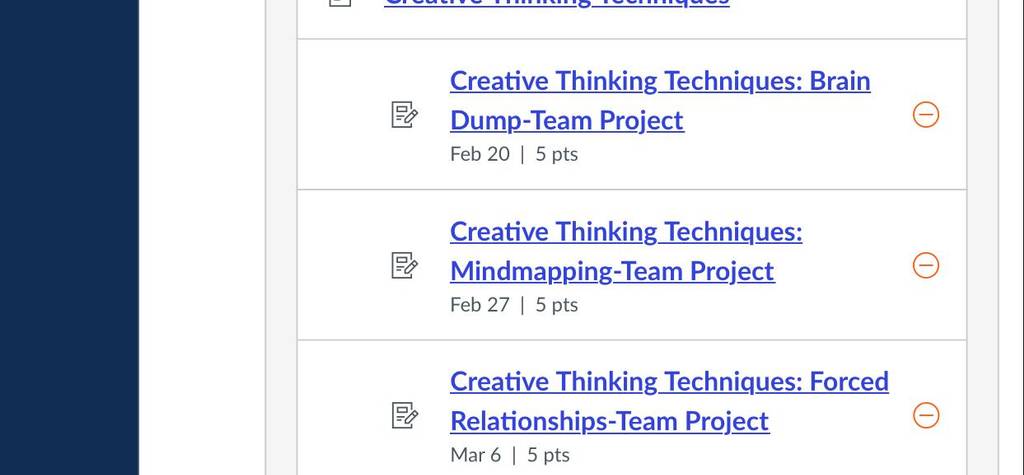Toggle the unpublished circle for Forced Relationships-Team Project

[925, 416]
